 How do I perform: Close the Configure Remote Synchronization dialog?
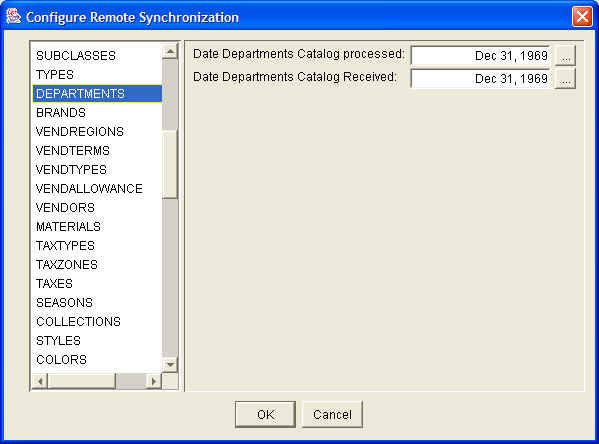click(582, 17)
